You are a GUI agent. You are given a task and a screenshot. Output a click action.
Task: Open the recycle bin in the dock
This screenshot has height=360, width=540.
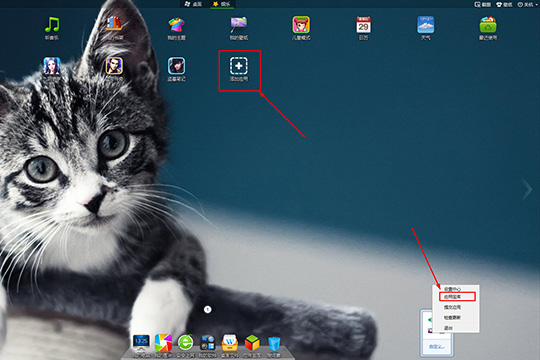(x=274, y=343)
